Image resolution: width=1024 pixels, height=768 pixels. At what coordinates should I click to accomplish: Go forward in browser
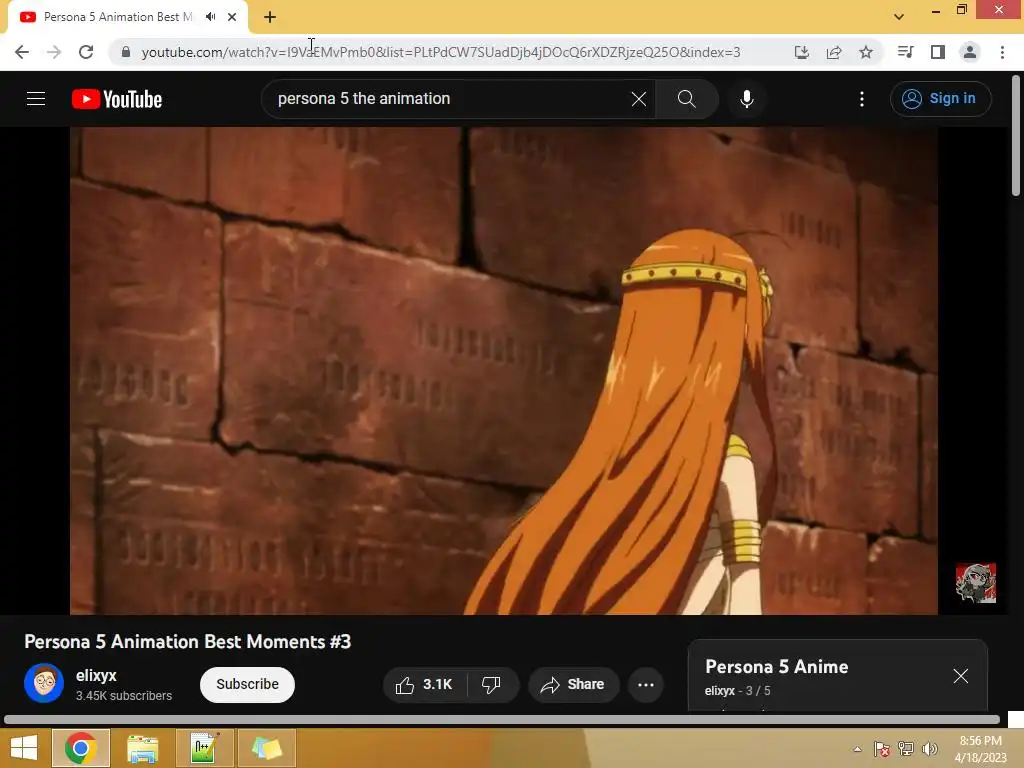[54, 52]
